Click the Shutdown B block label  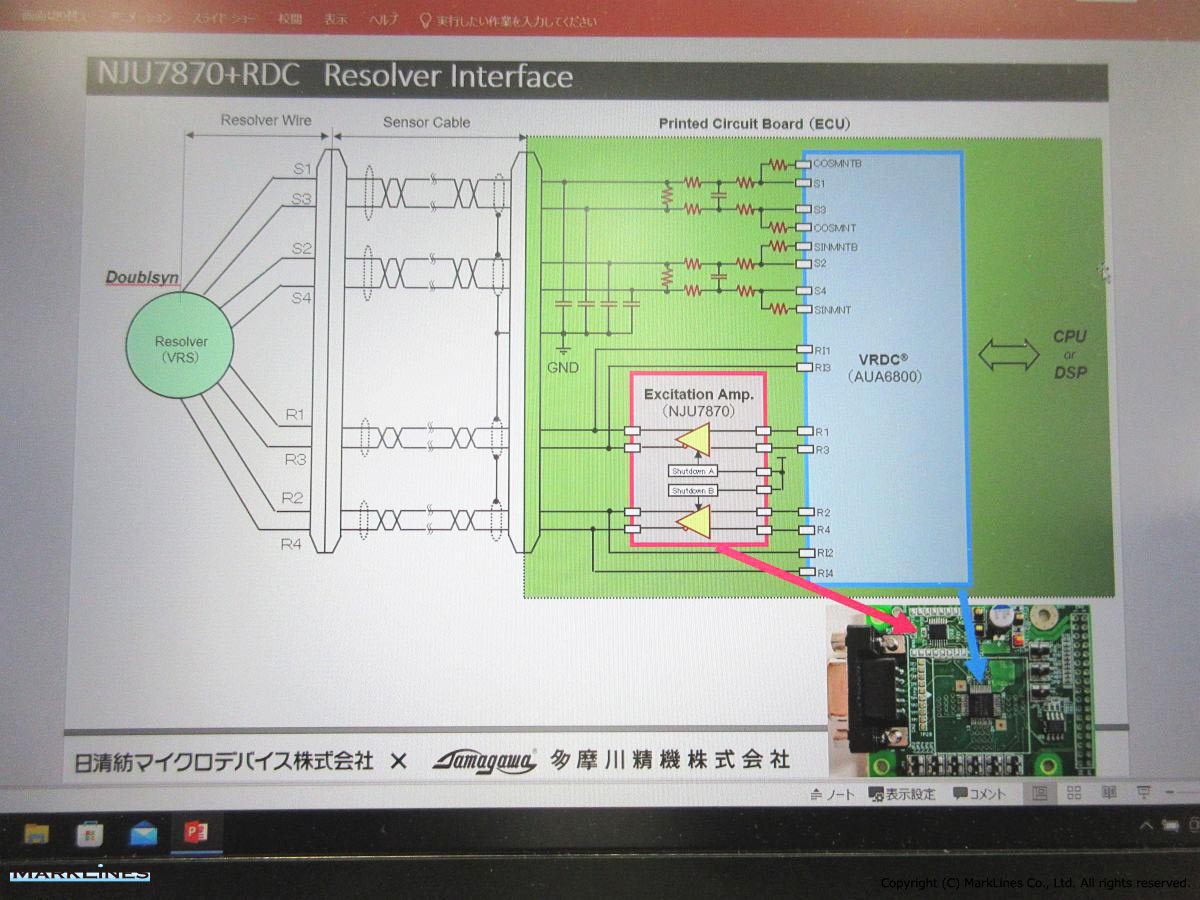pyautogui.click(x=693, y=491)
